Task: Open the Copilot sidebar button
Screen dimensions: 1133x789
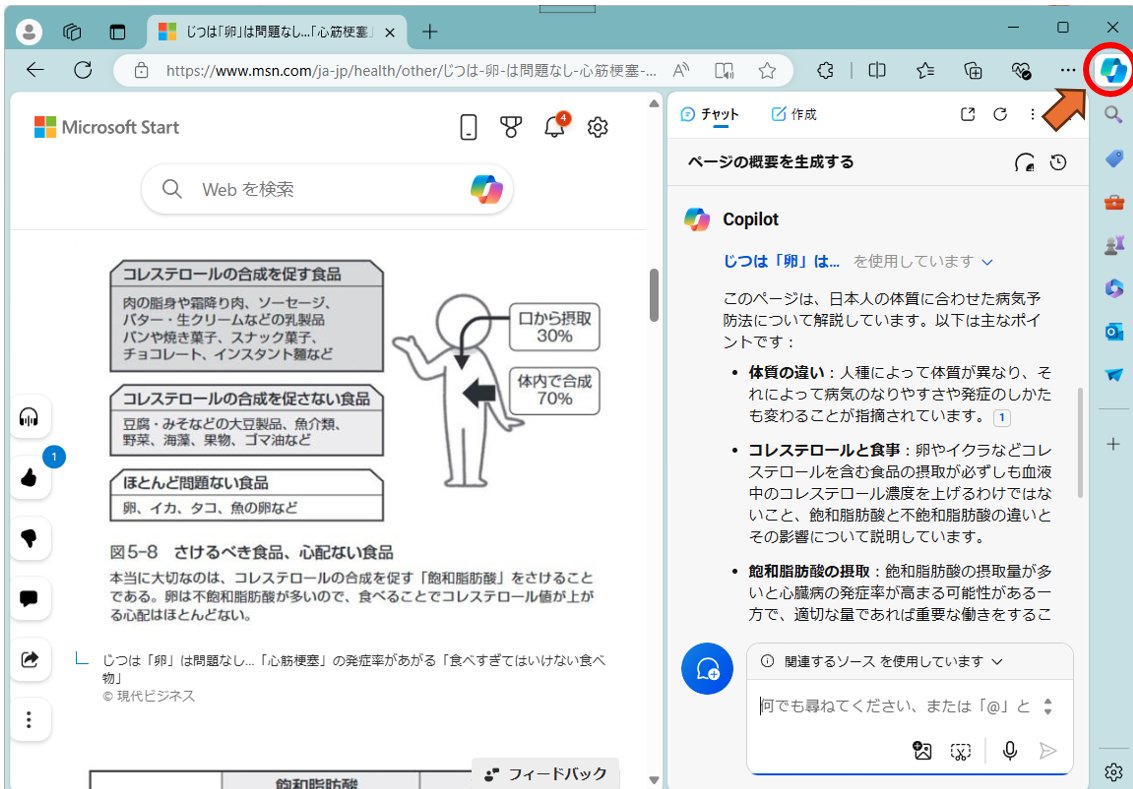Action: click(x=1112, y=69)
